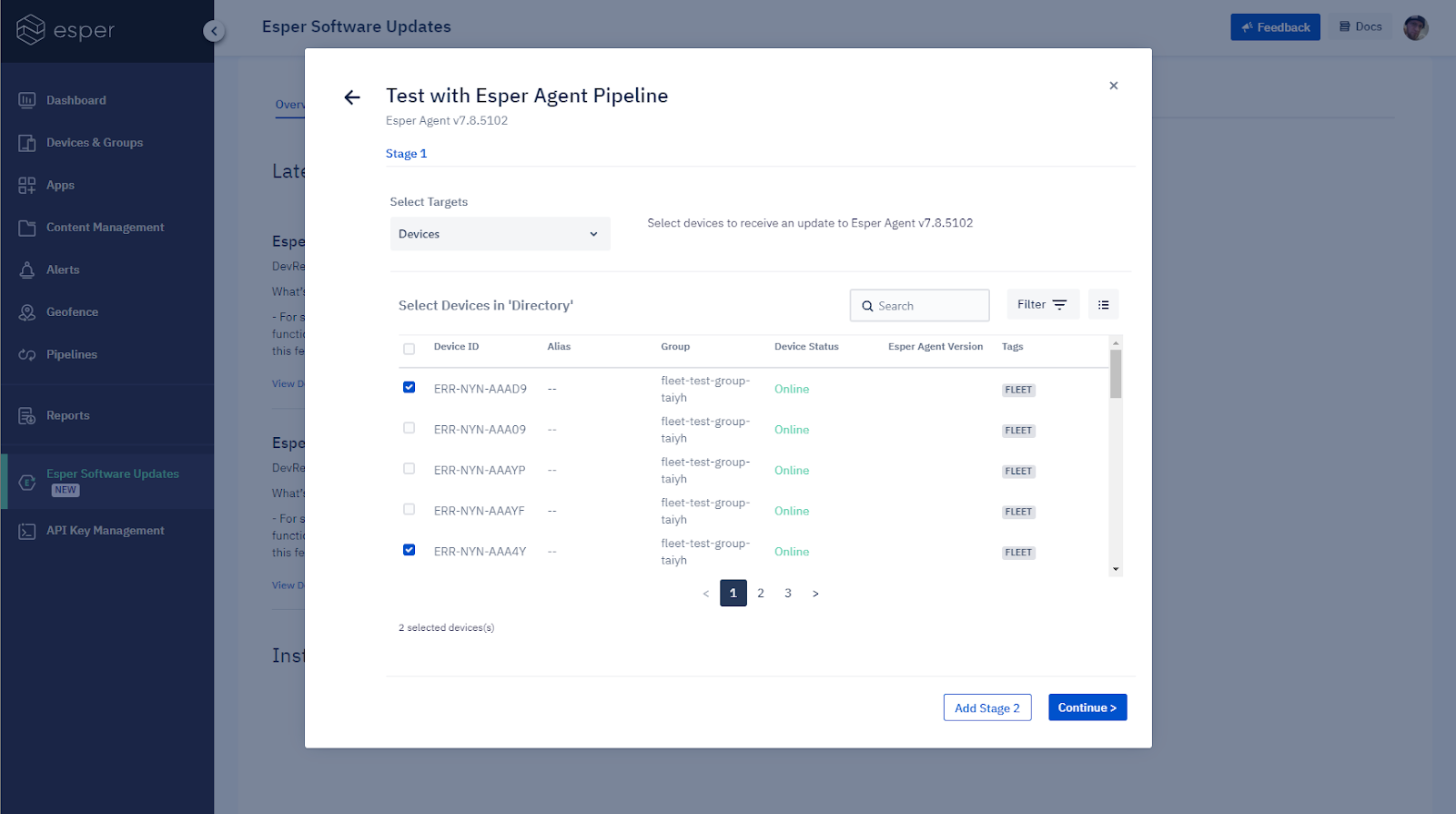1456x814 pixels.
Task: Click the previous page arrow
Action: click(706, 594)
